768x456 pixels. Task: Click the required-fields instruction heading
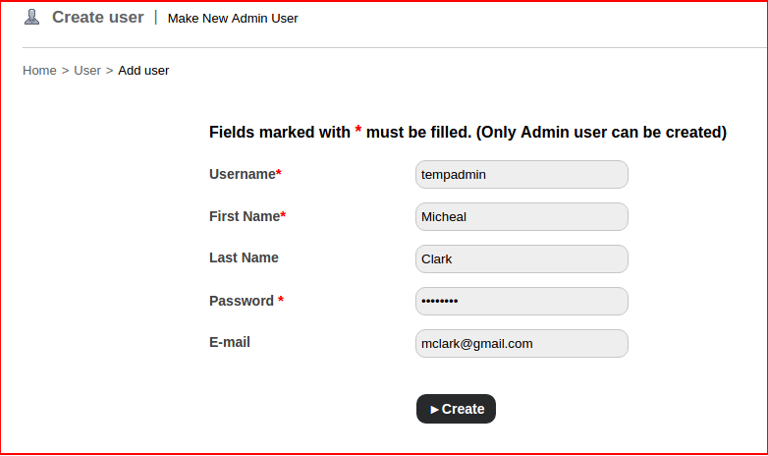(x=467, y=132)
